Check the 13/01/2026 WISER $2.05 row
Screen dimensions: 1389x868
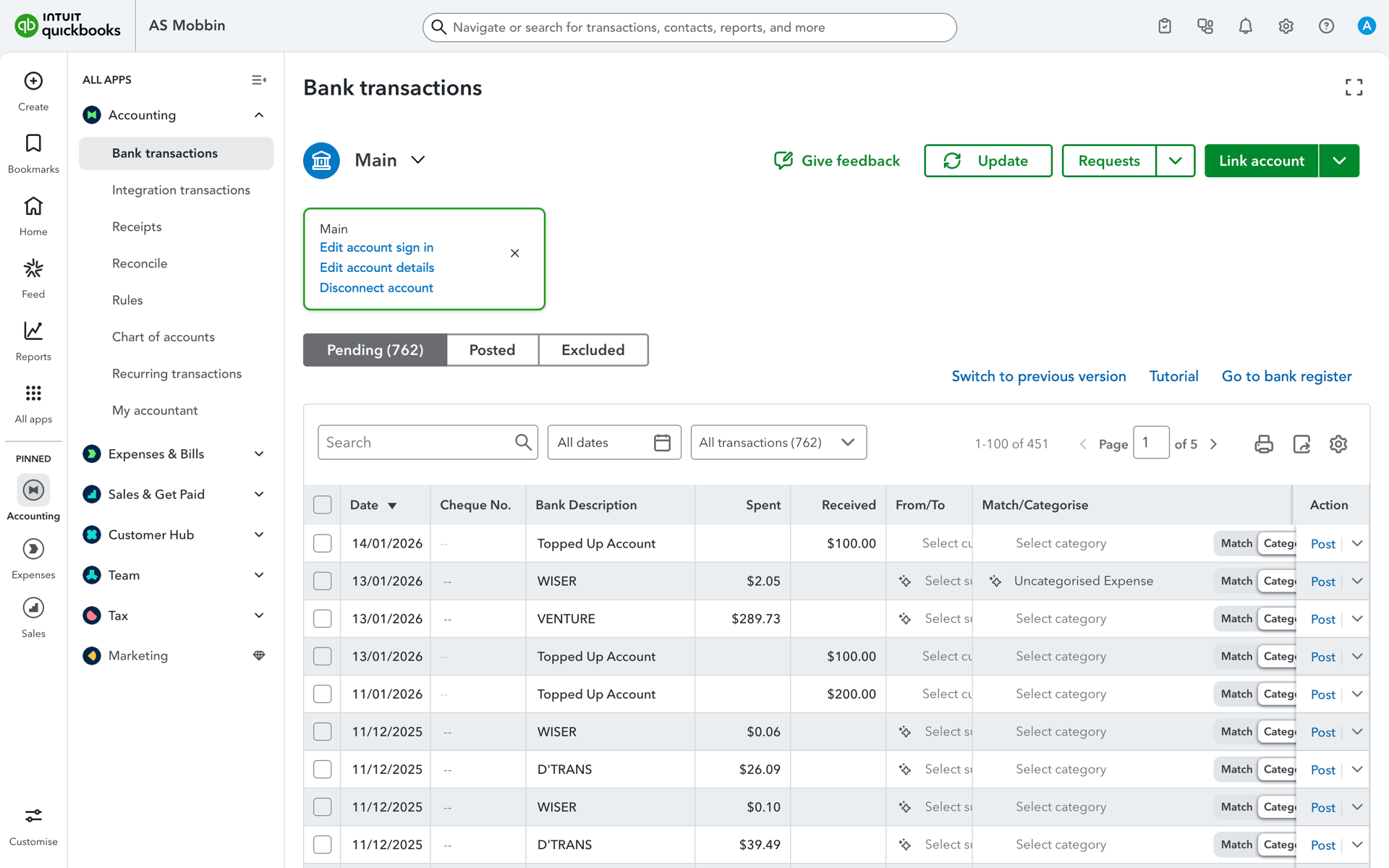323,581
